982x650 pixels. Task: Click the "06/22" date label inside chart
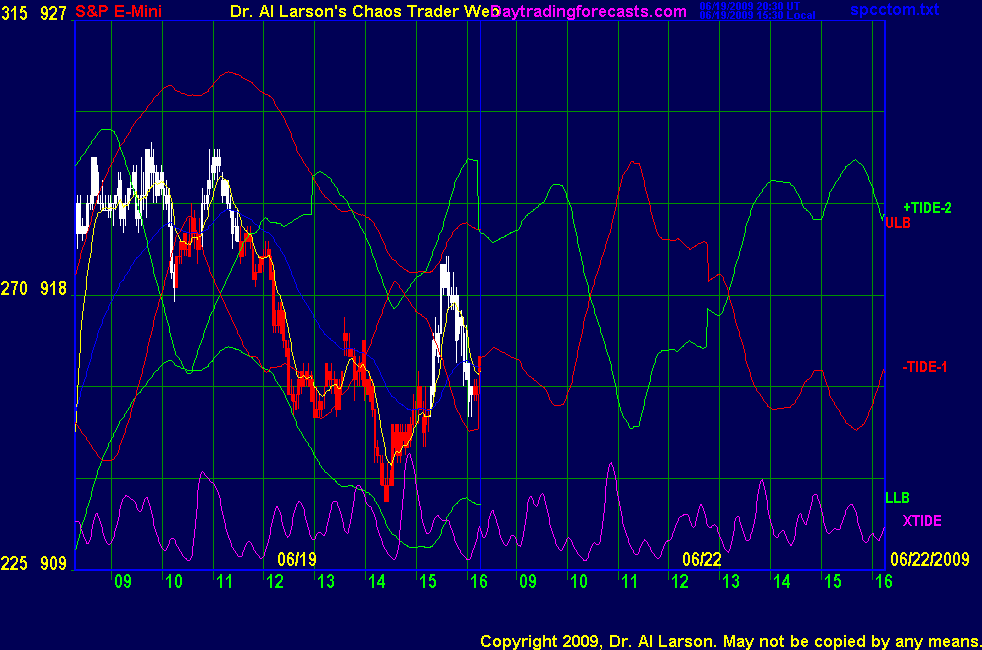(x=701, y=559)
